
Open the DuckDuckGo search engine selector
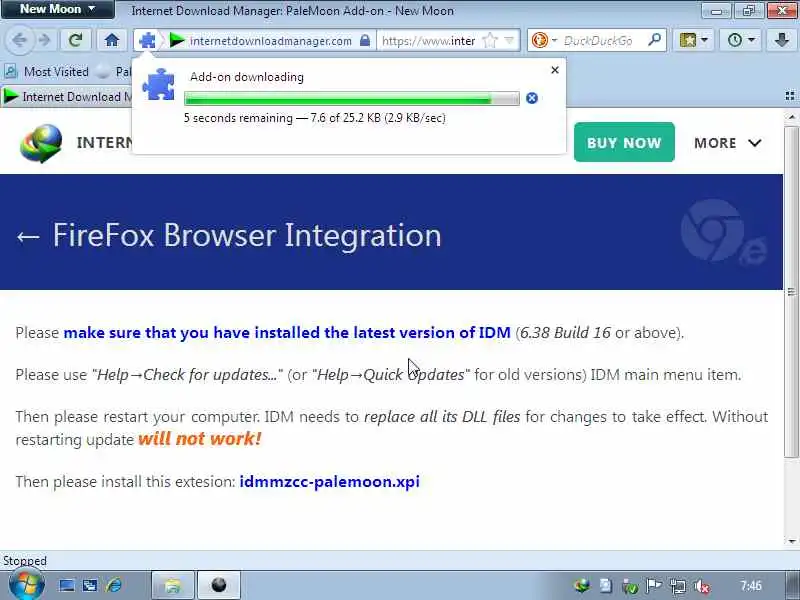coord(544,40)
